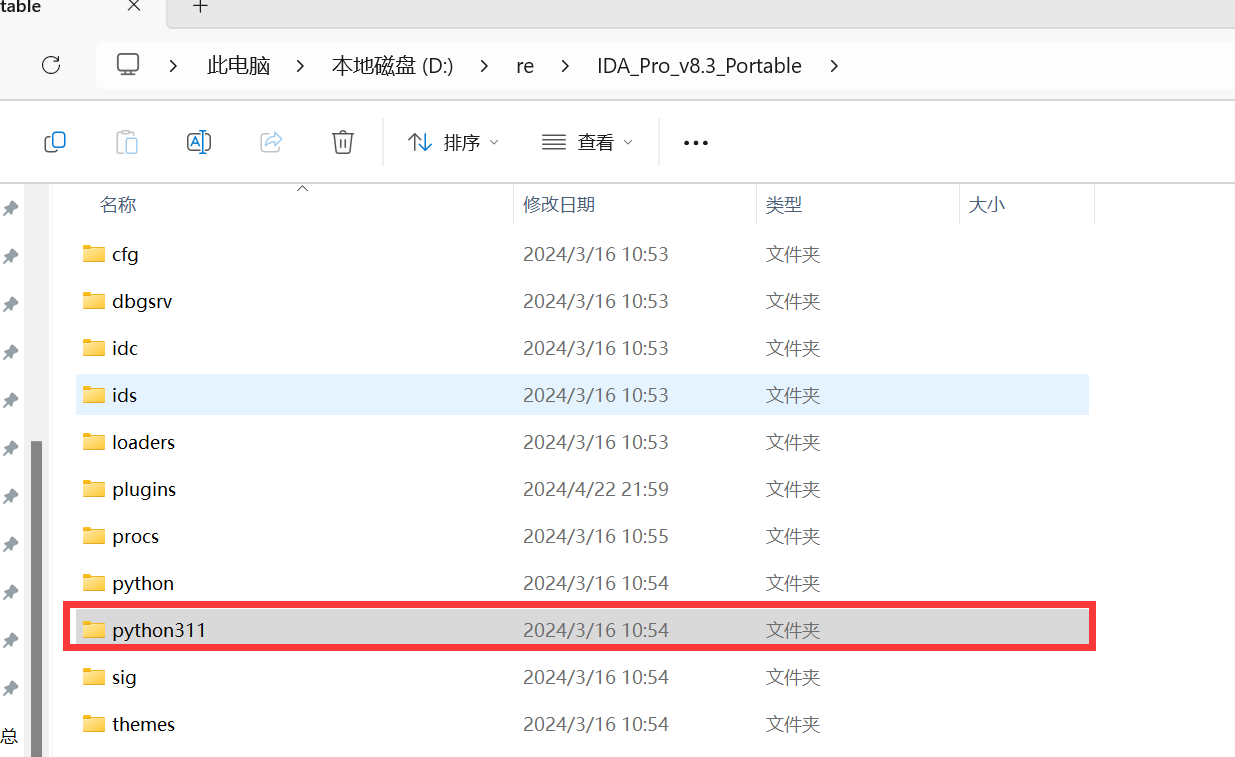This screenshot has height=757, width=1235.
Task: Select the dbgsrv folder name
Action: tap(142, 301)
